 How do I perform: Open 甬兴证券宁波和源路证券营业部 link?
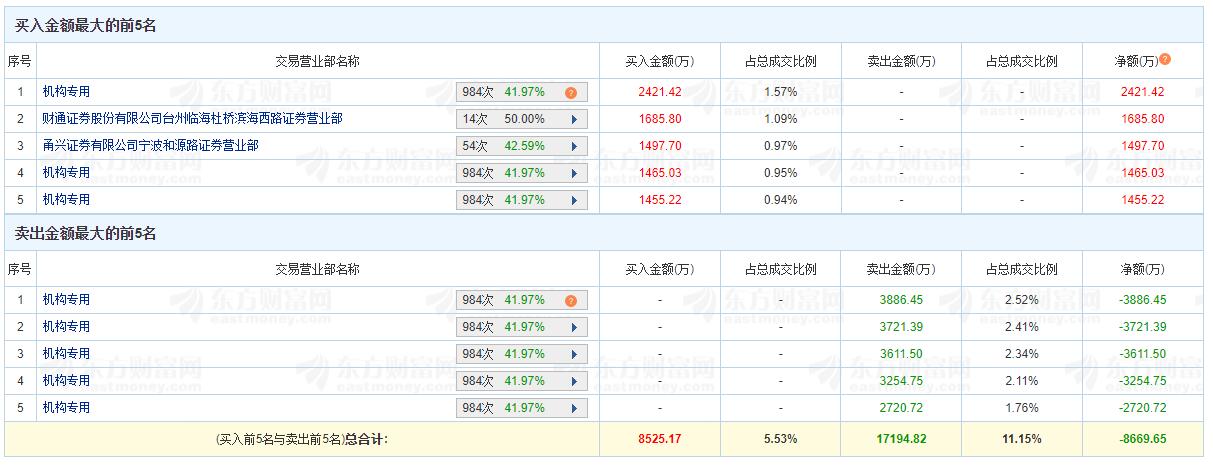tap(150, 146)
